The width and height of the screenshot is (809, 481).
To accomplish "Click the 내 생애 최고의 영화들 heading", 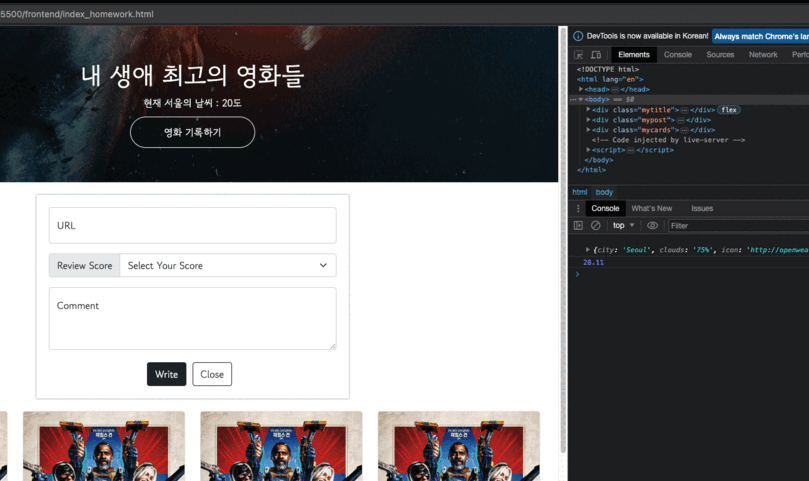I will point(192,75).
